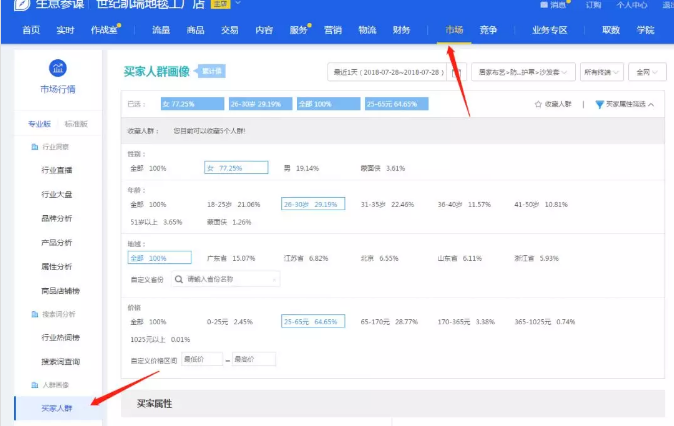
Task: Expand the category dropdown ending in 沙发套
Action: (523, 72)
